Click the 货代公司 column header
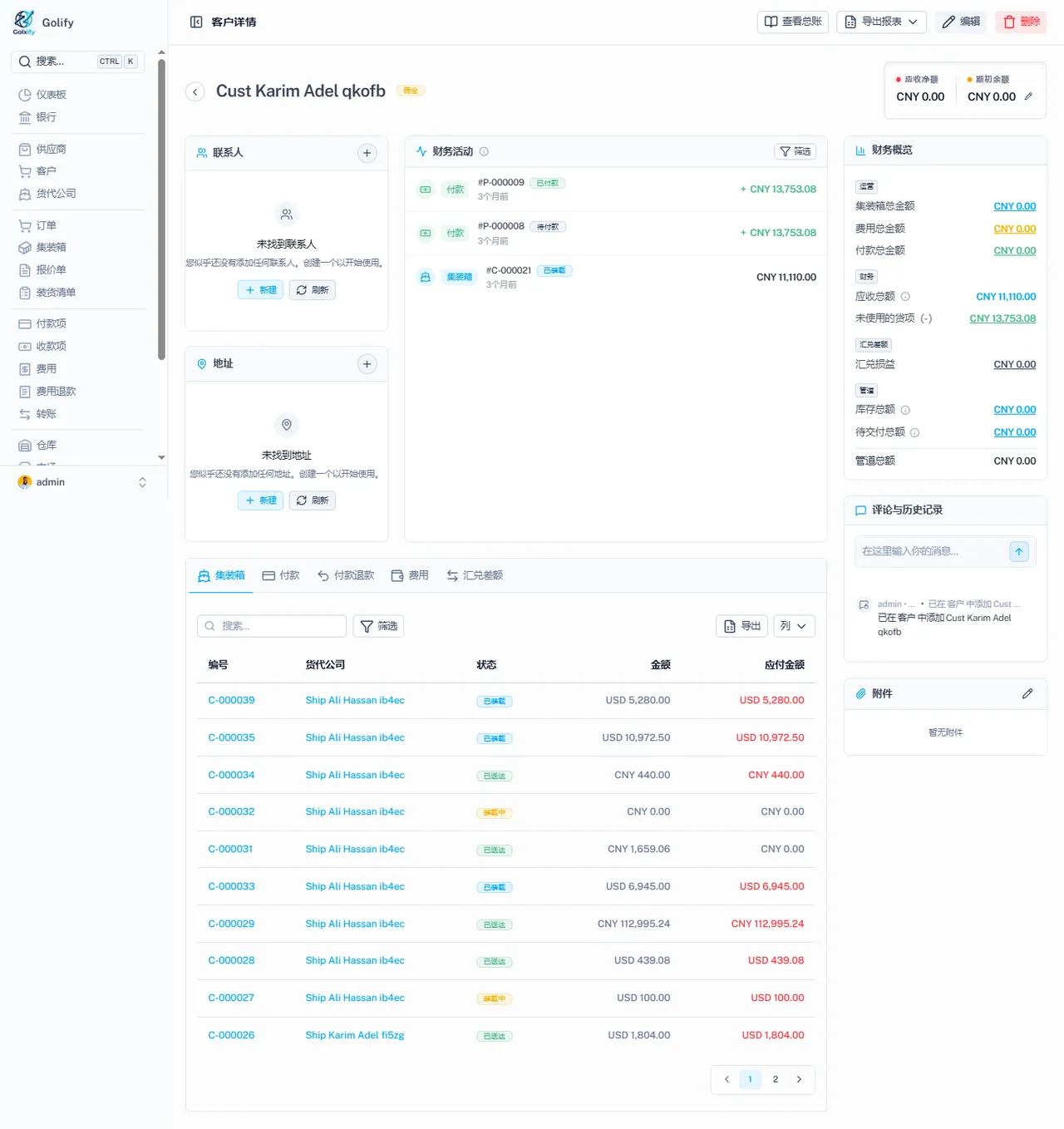This screenshot has width=1064, height=1129. point(325,664)
